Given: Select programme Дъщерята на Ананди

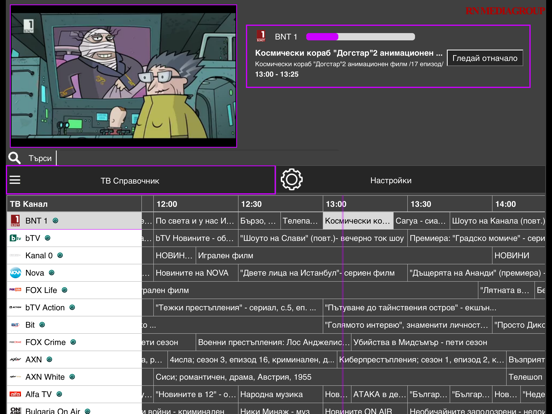Looking at the screenshot, I should click(476, 273).
